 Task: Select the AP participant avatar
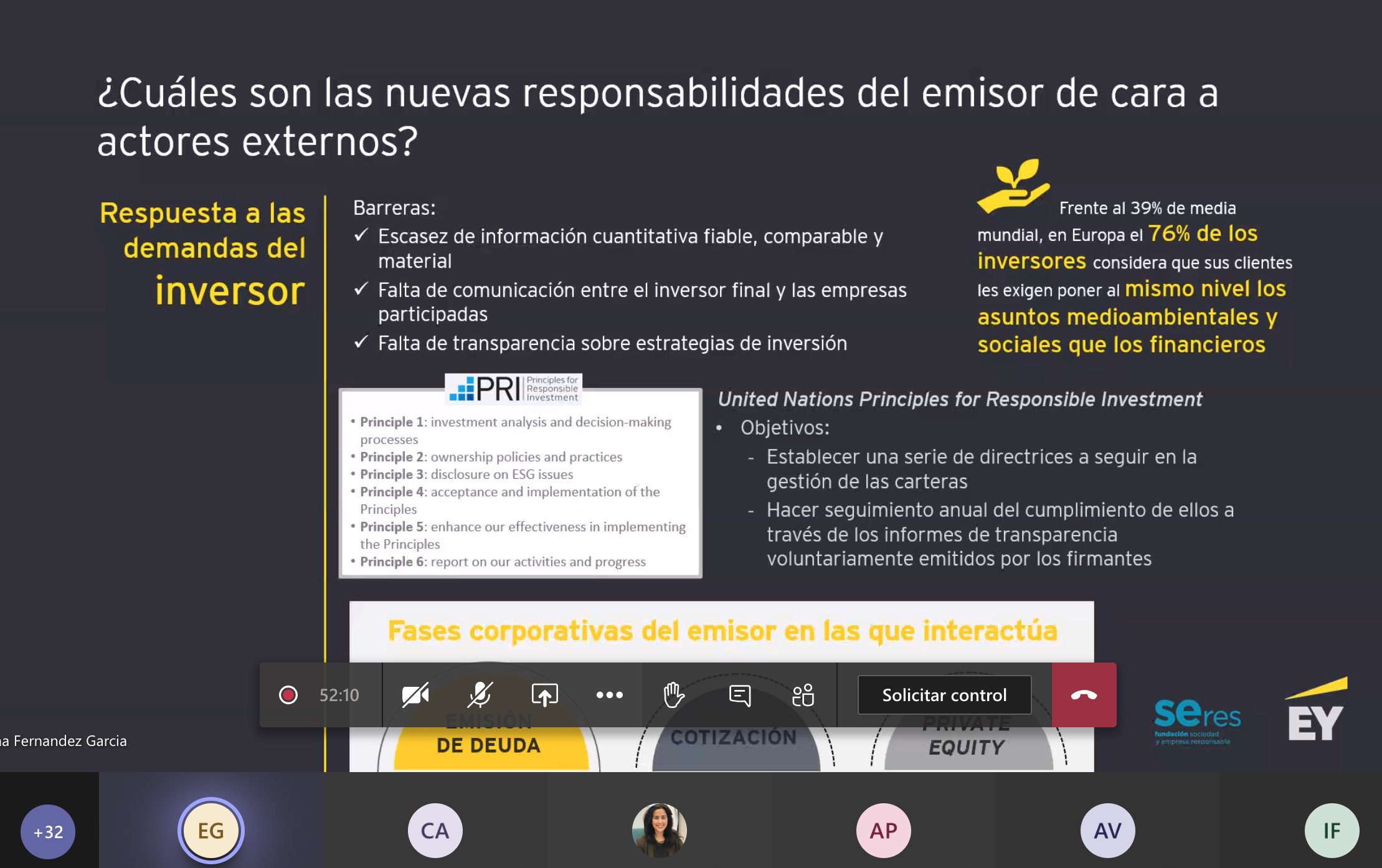coord(883,831)
